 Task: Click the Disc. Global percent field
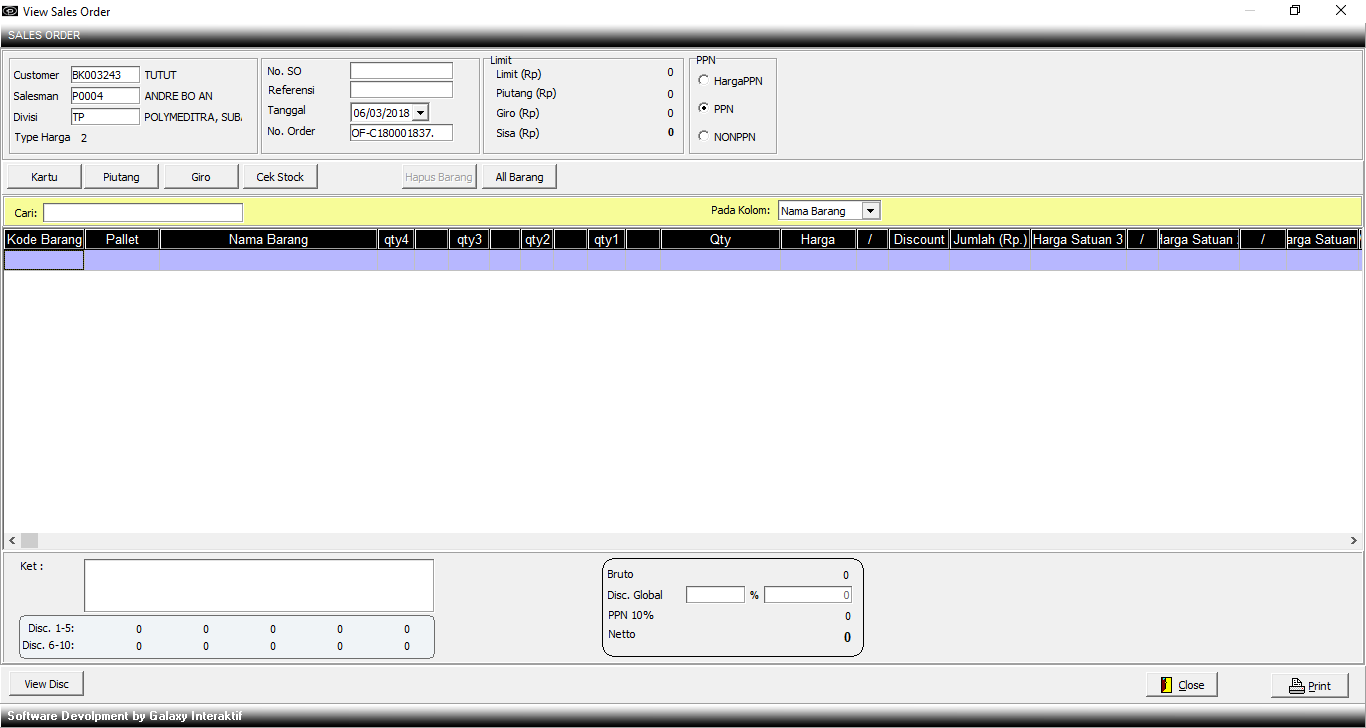tap(715, 595)
